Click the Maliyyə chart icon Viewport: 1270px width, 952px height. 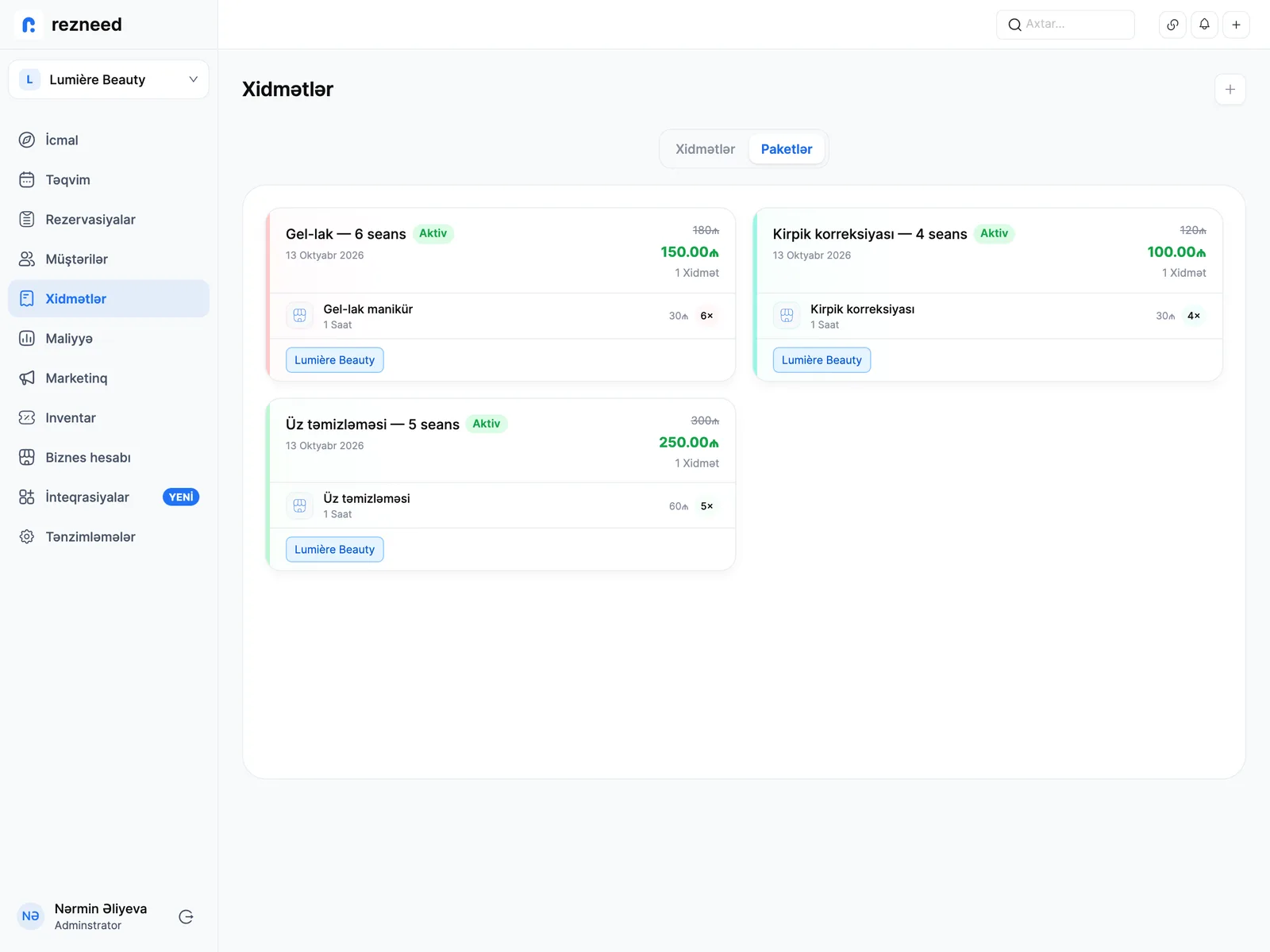pos(27,339)
